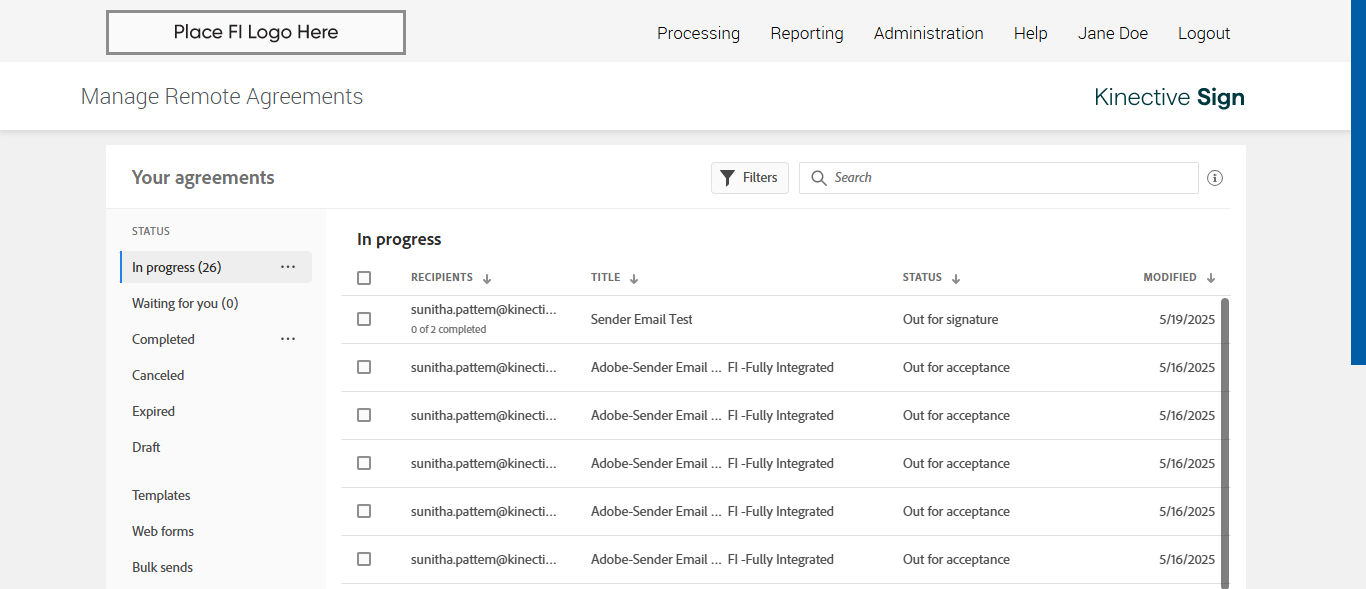Image resolution: width=1366 pixels, height=589 pixels.
Task: Open the Processing menu
Action: 698,33
